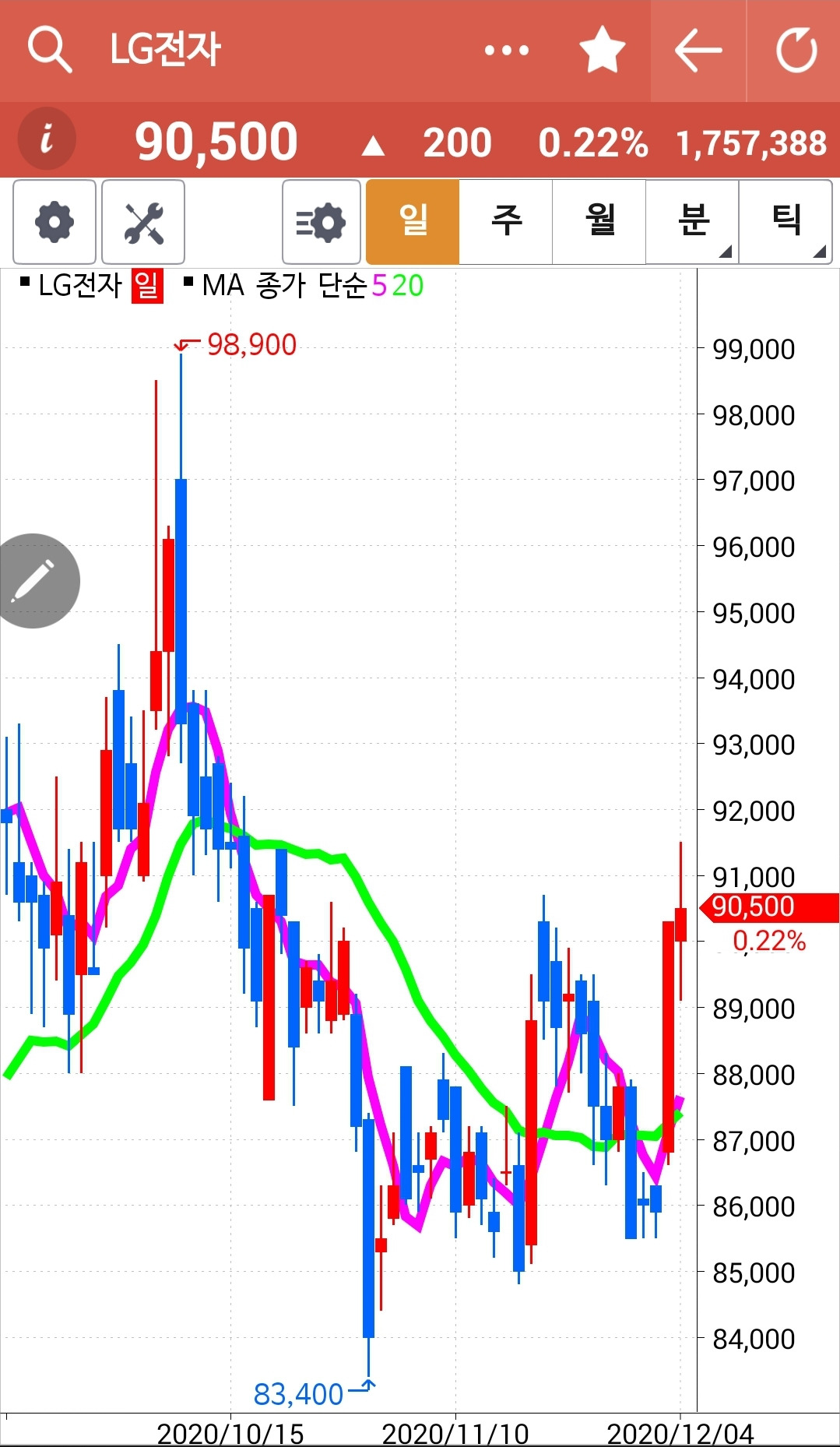Viewport: 840px width, 1447px height.
Task: Open the 틱 tick interval dropdown
Action: pyautogui.click(x=786, y=222)
